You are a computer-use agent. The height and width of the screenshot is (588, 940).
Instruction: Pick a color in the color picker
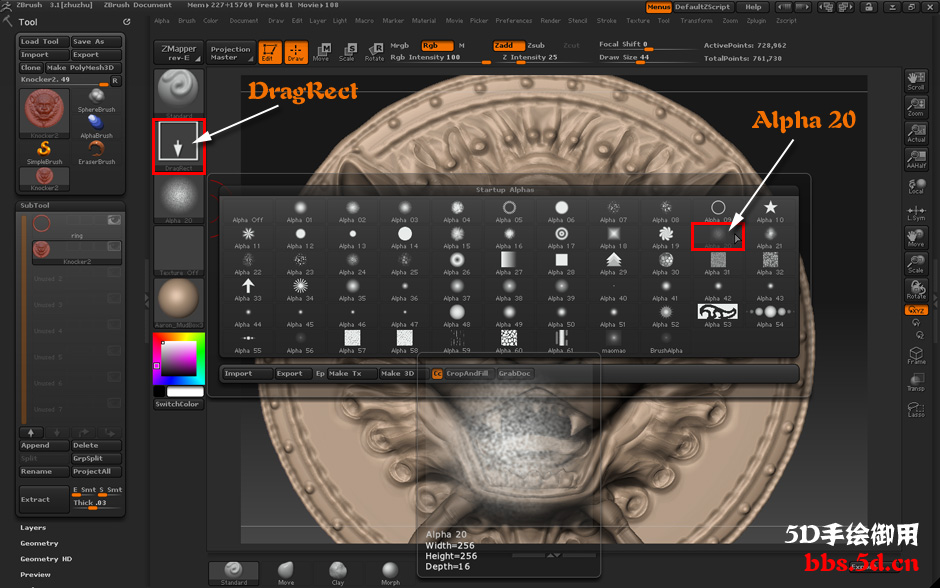point(179,358)
